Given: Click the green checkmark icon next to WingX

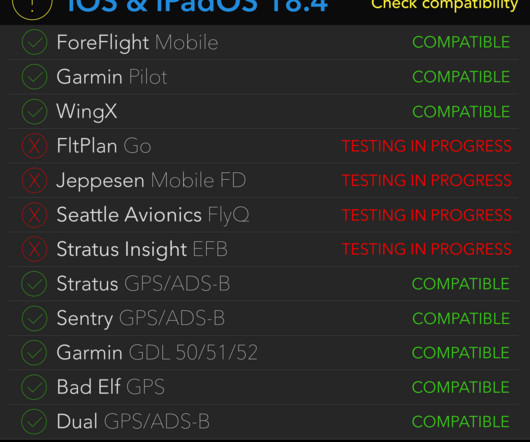Looking at the screenshot, I should [x=34, y=112].
